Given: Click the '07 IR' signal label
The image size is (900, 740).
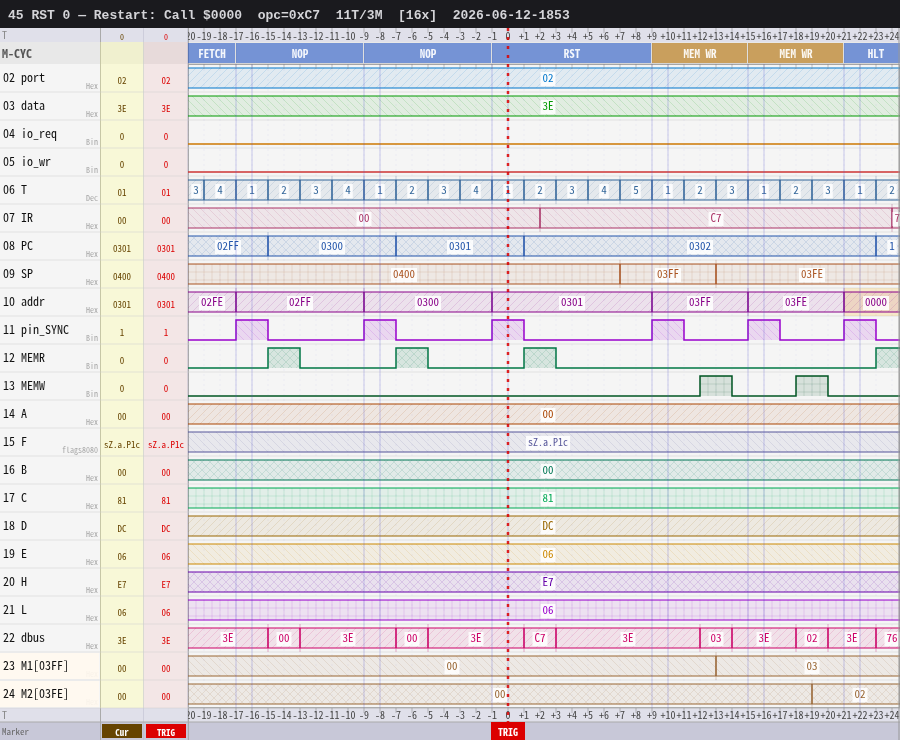Looking at the screenshot, I should click(18, 218).
